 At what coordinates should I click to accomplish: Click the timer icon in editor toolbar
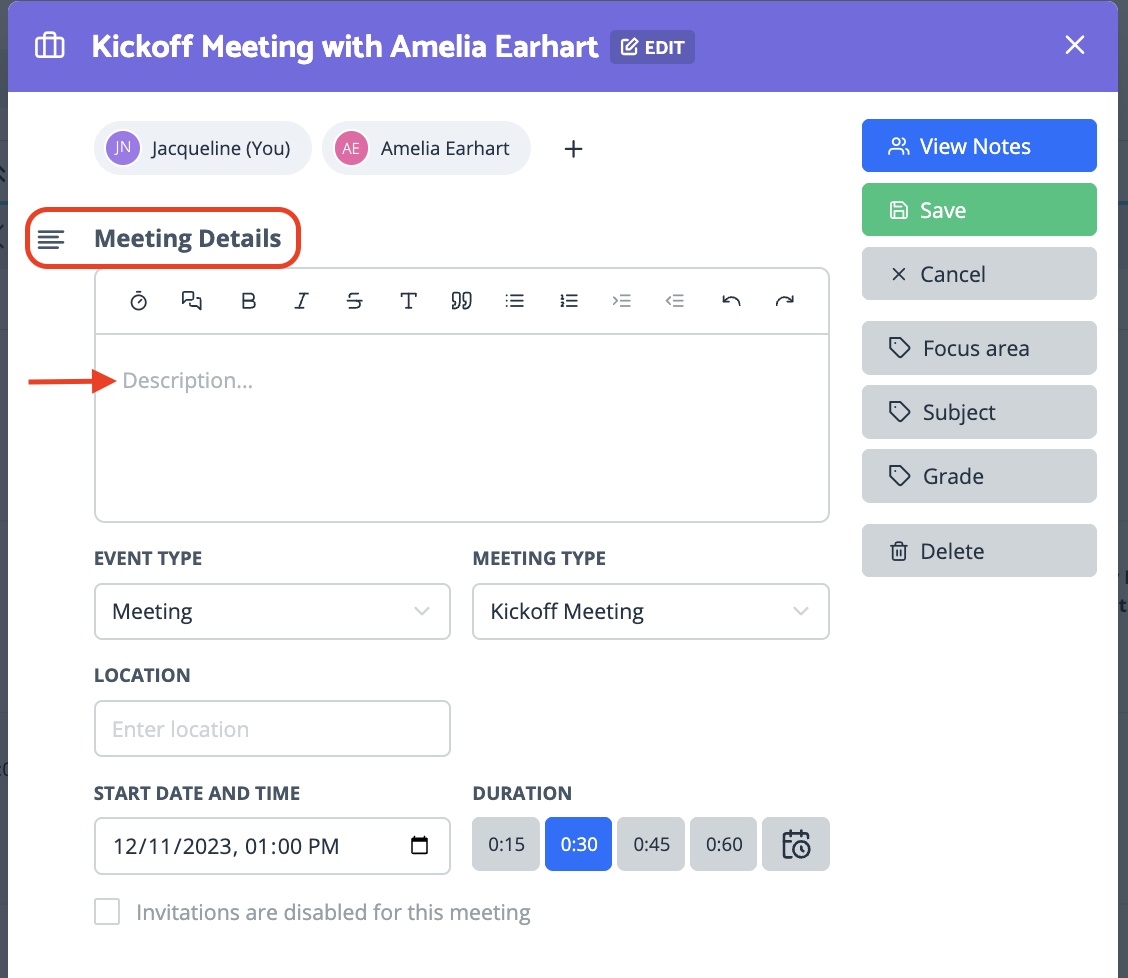pos(138,301)
